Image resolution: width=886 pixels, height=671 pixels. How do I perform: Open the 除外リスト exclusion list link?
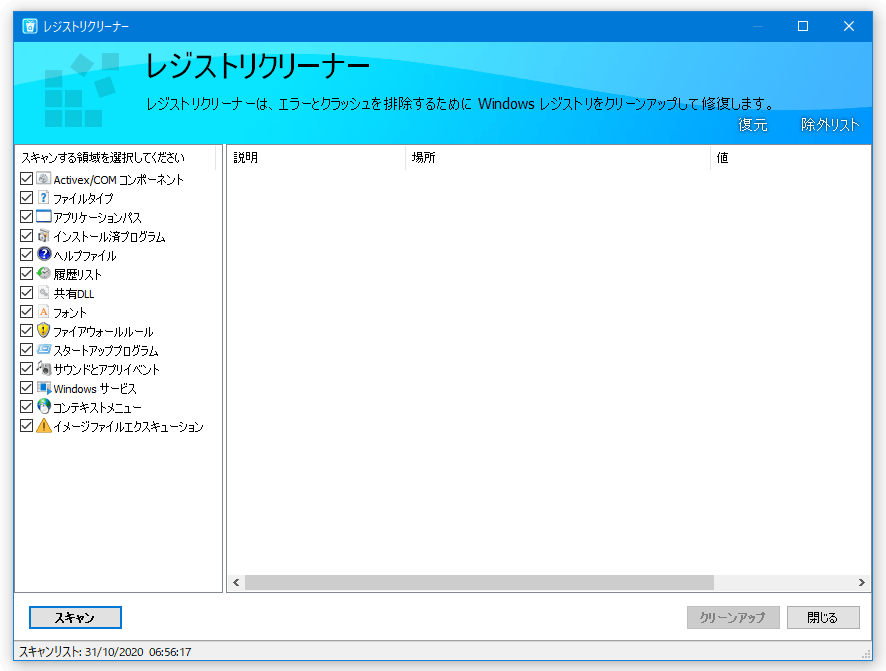tap(830, 125)
